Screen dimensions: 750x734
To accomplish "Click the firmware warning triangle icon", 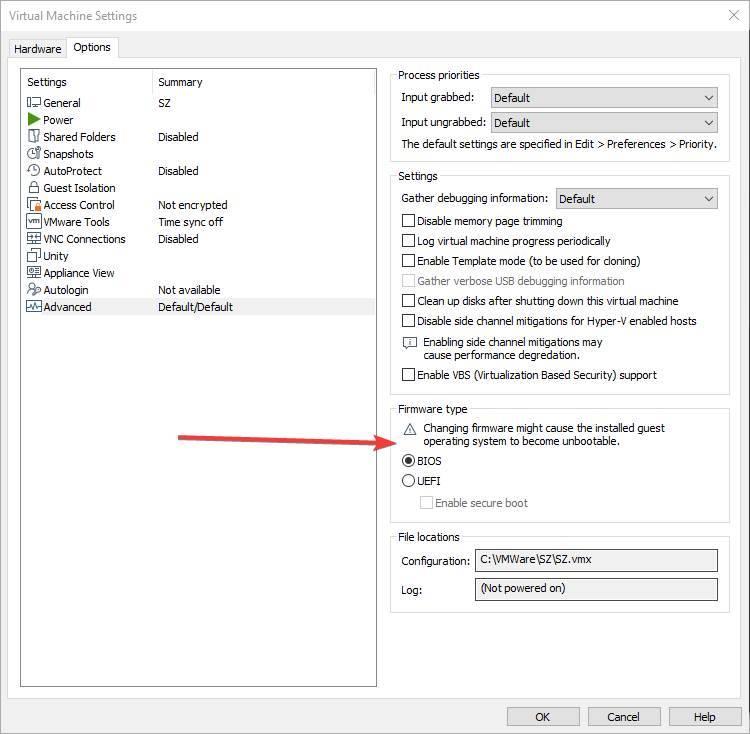I will coord(410,429).
